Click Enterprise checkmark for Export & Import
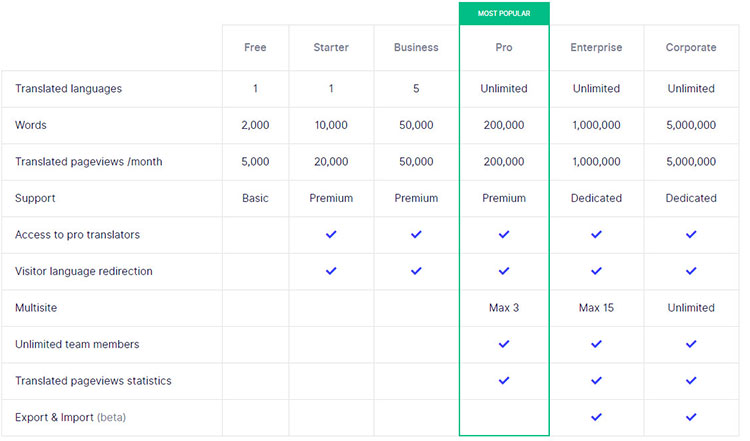Screen dimensions: 750x441 coord(596,417)
